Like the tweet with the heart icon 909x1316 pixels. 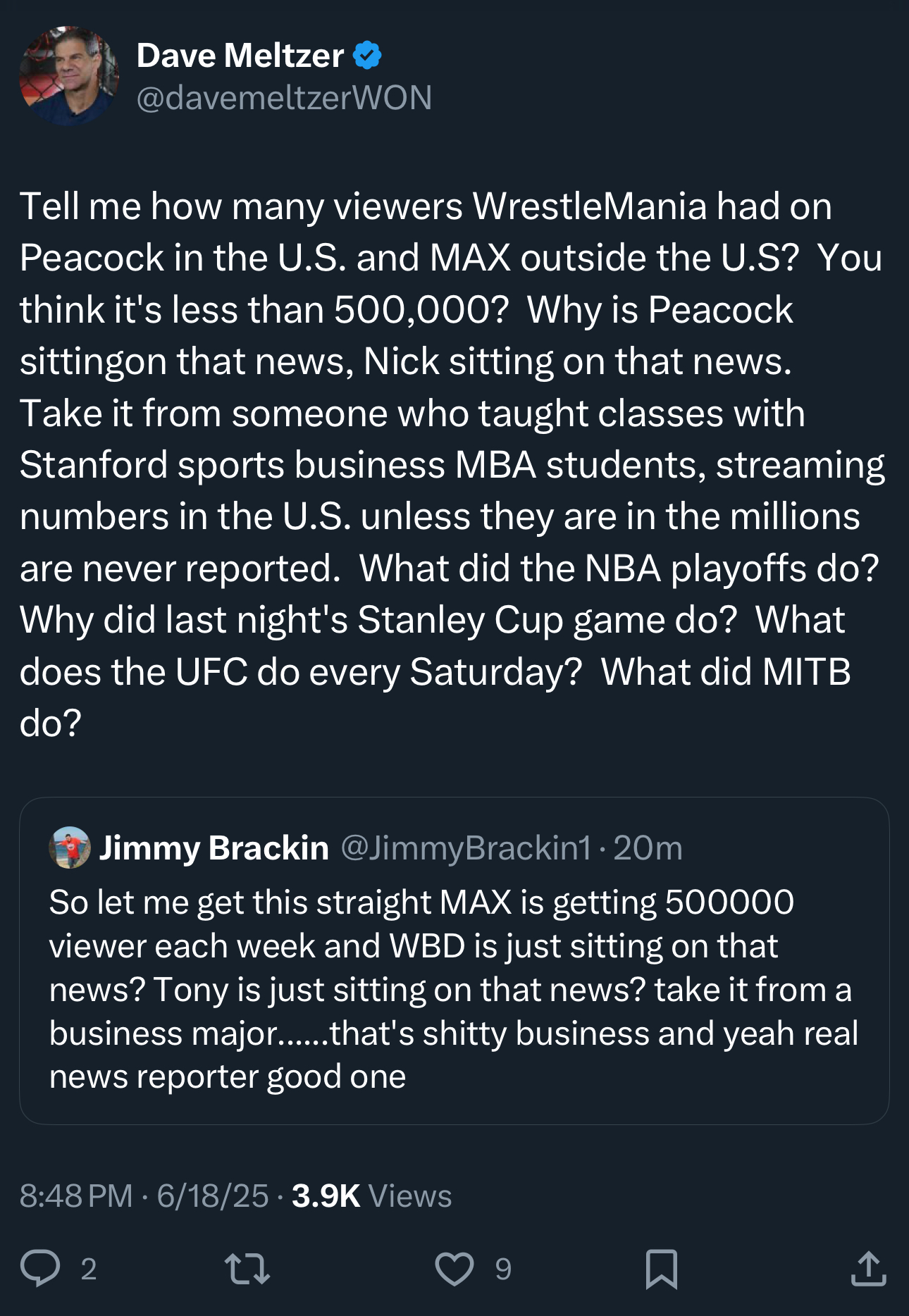[x=455, y=1268]
